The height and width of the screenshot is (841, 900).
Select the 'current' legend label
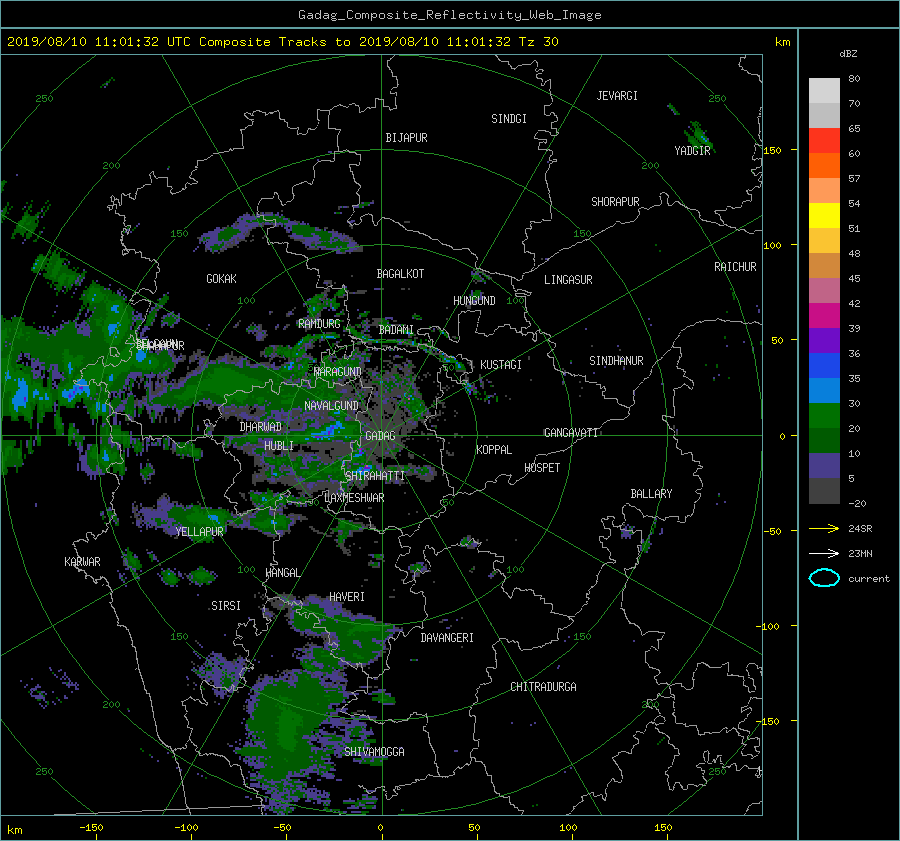pyautogui.click(x=868, y=579)
